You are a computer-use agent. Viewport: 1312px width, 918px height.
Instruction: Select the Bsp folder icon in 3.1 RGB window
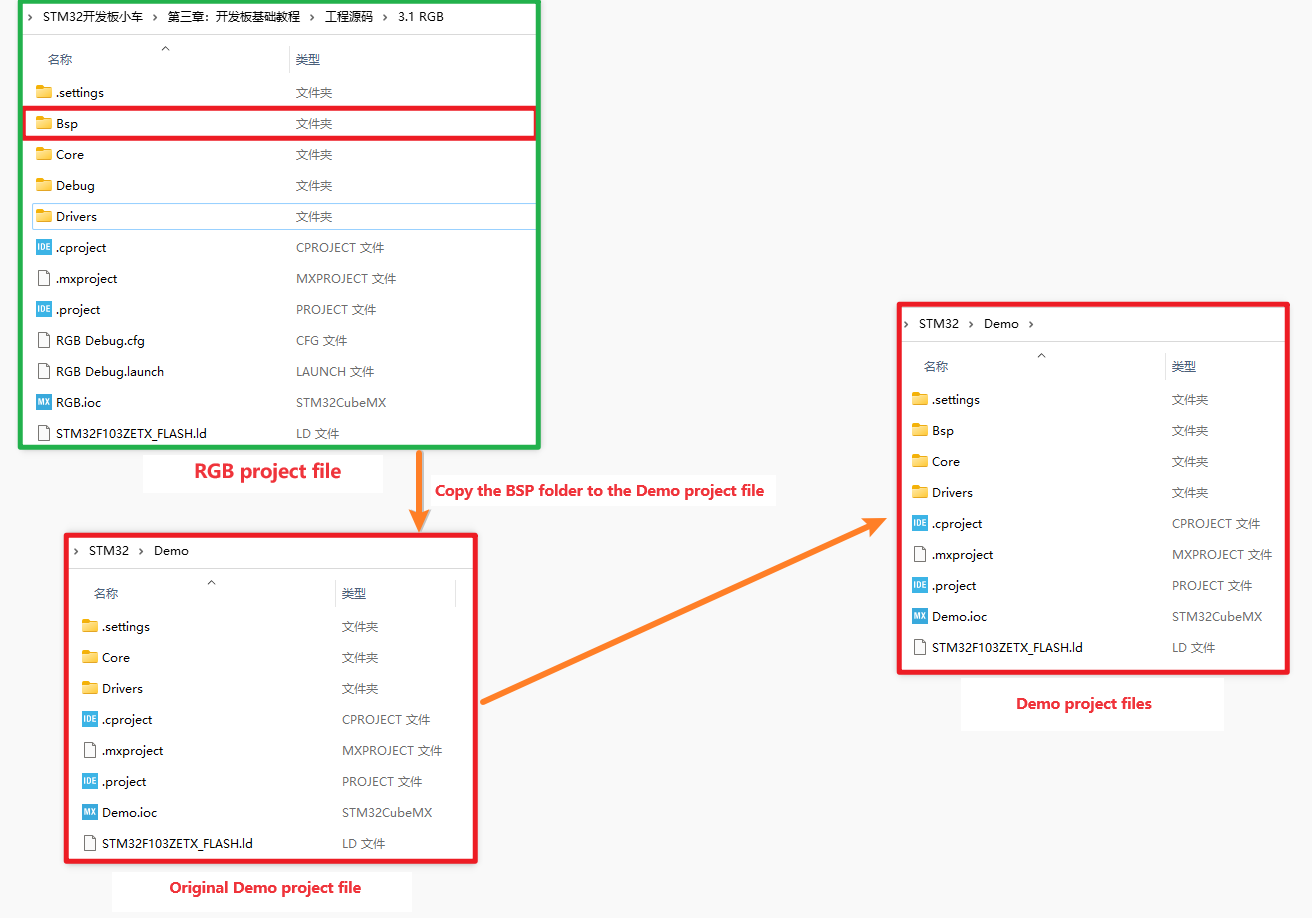43,123
